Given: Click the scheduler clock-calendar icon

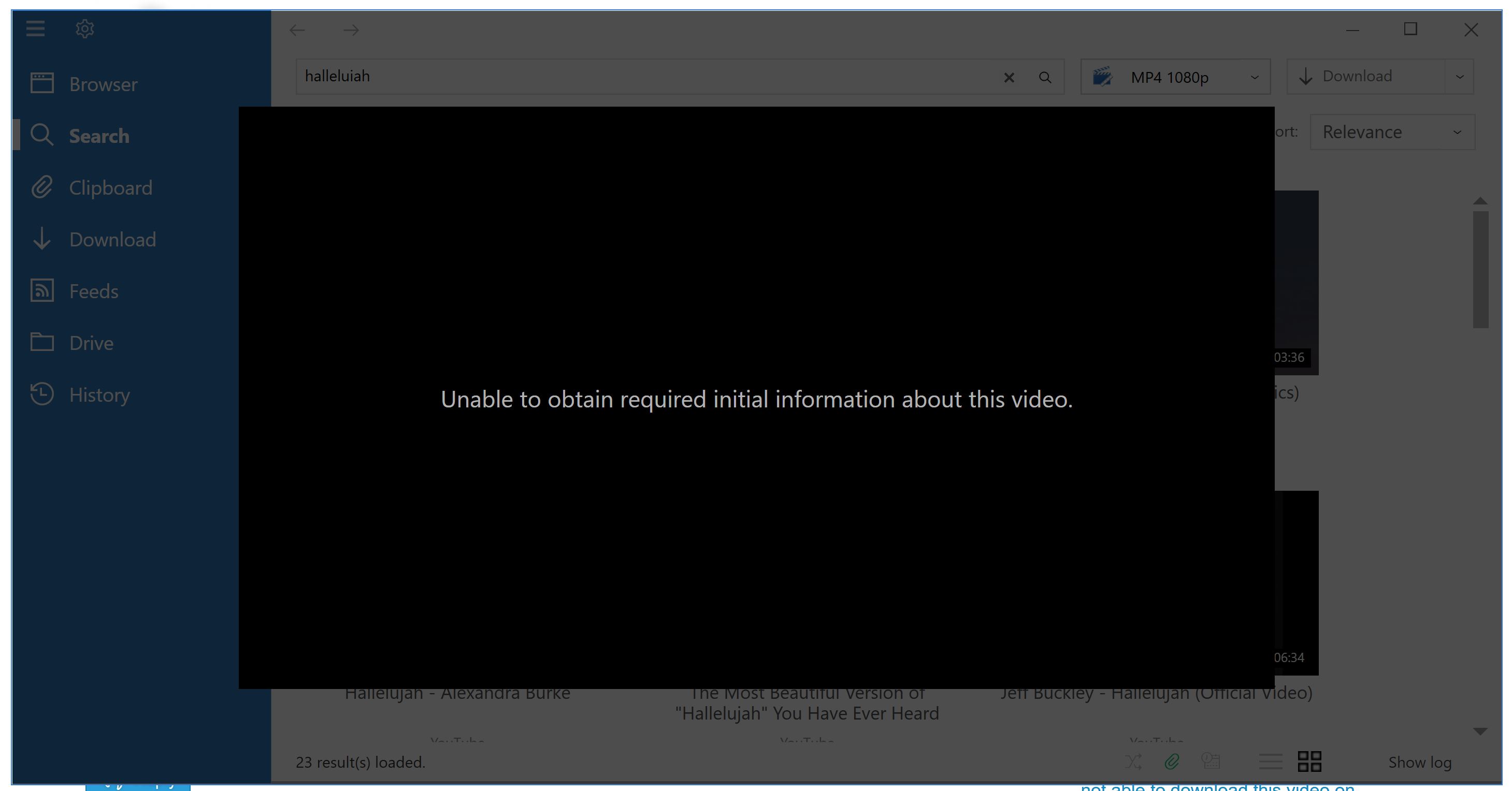Looking at the screenshot, I should (x=1211, y=761).
